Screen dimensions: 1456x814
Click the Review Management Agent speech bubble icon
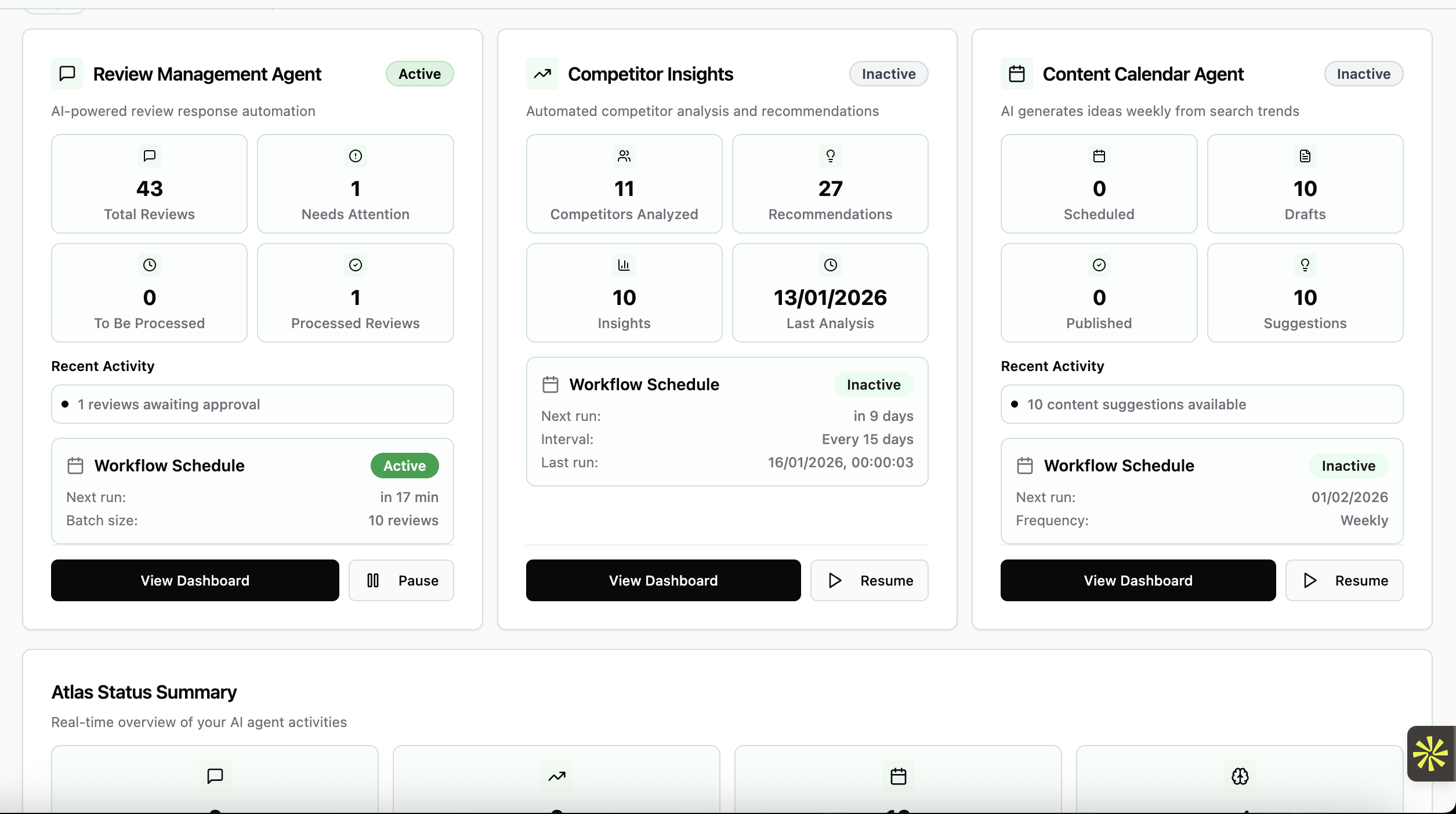(x=66, y=74)
